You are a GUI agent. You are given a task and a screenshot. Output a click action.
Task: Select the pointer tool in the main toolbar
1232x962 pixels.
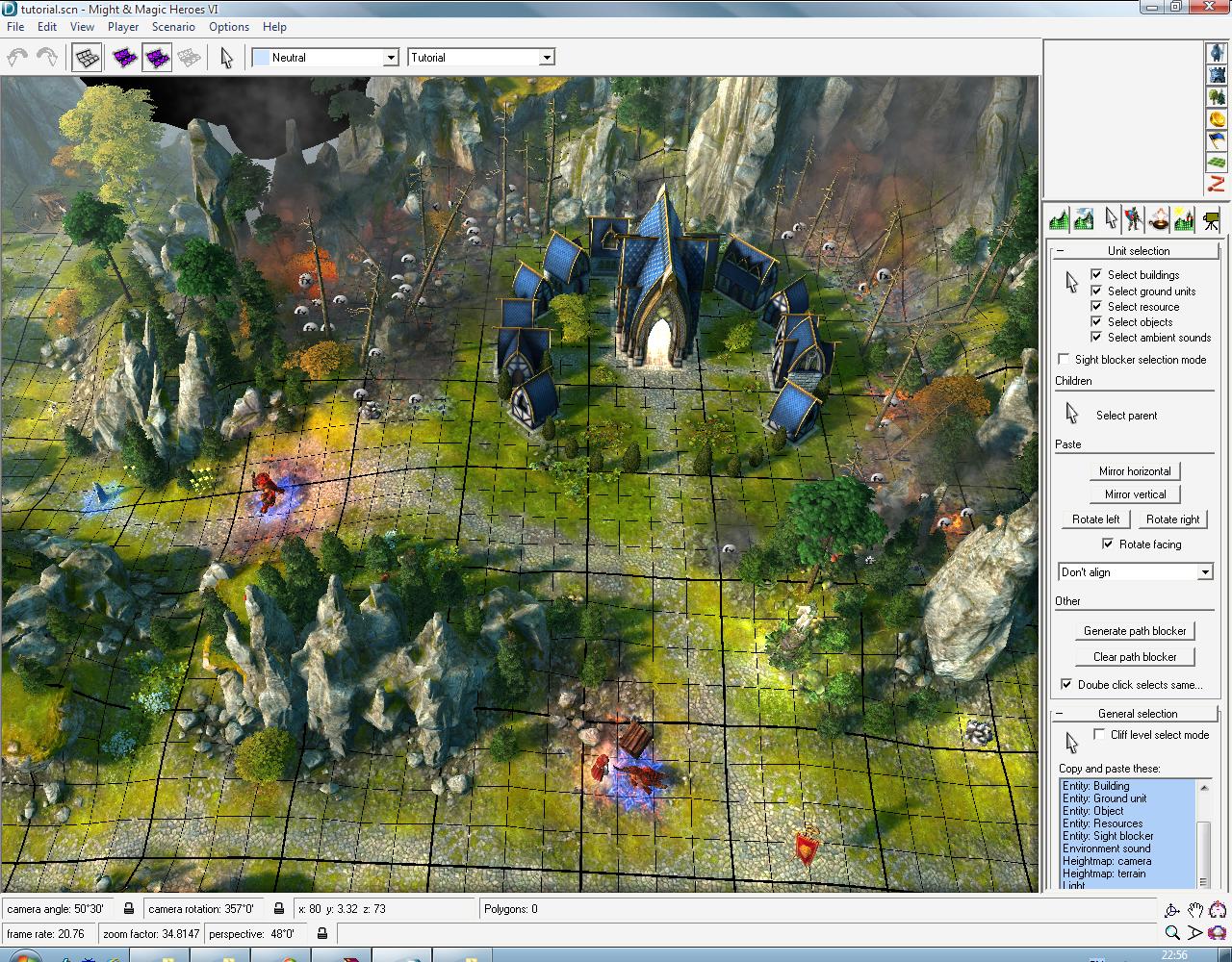pyautogui.click(x=226, y=58)
